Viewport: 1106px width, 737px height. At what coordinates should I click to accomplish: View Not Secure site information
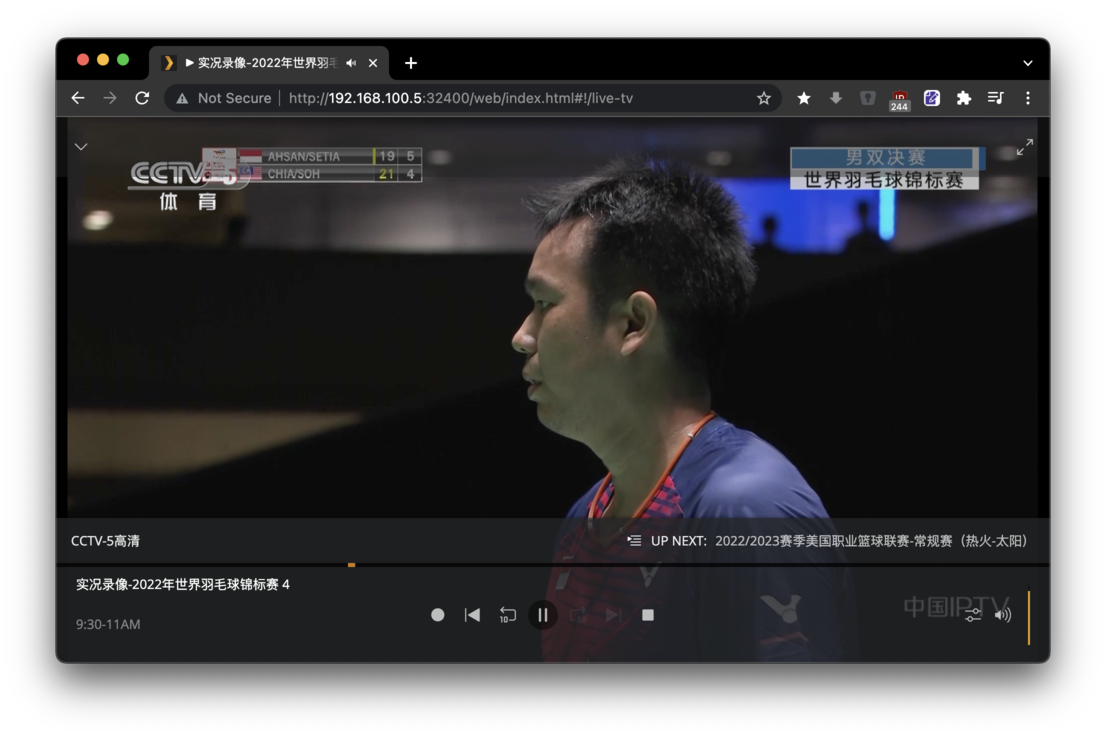coord(224,98)
